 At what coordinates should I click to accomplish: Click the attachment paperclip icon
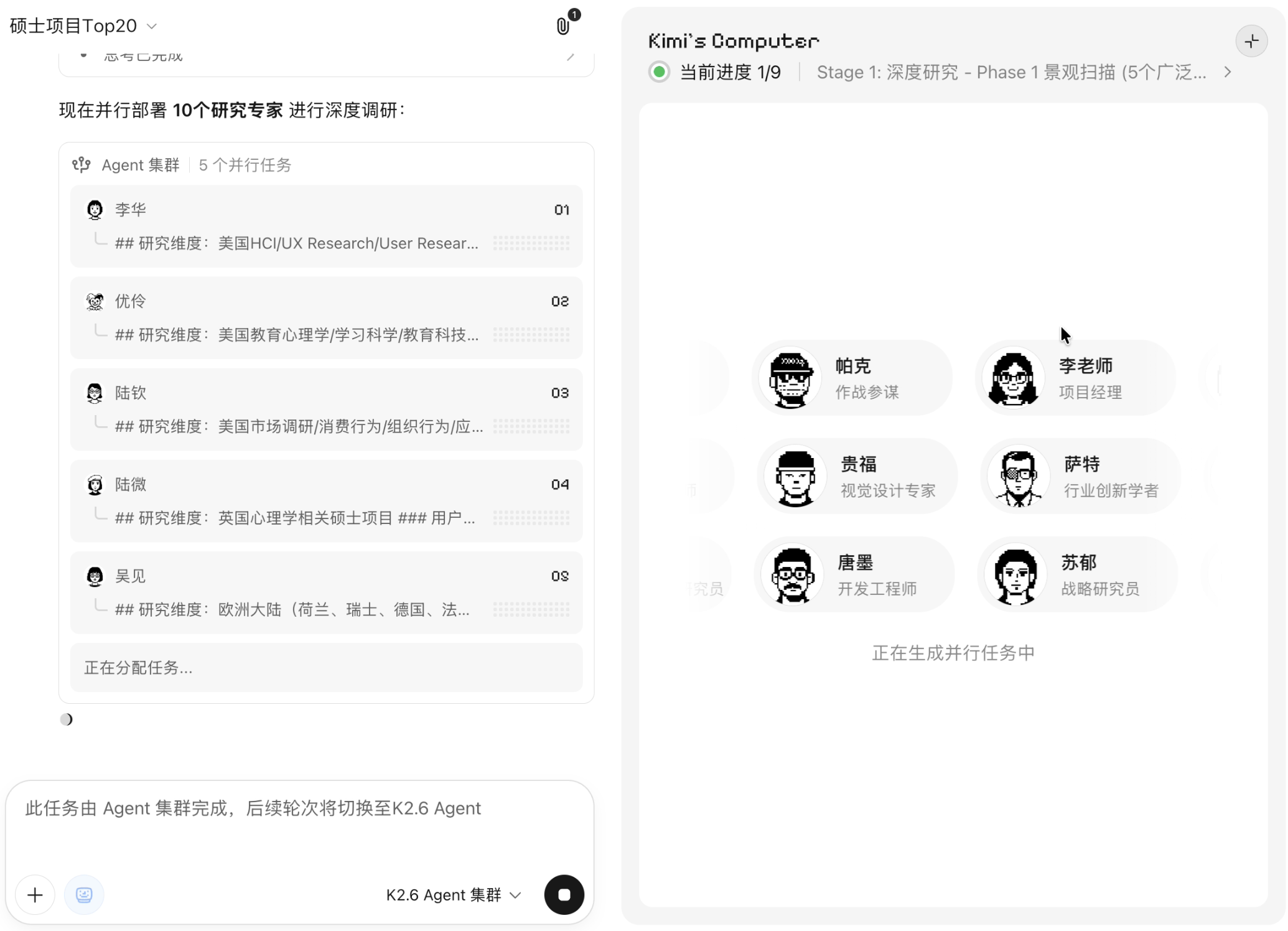point(562,26)
